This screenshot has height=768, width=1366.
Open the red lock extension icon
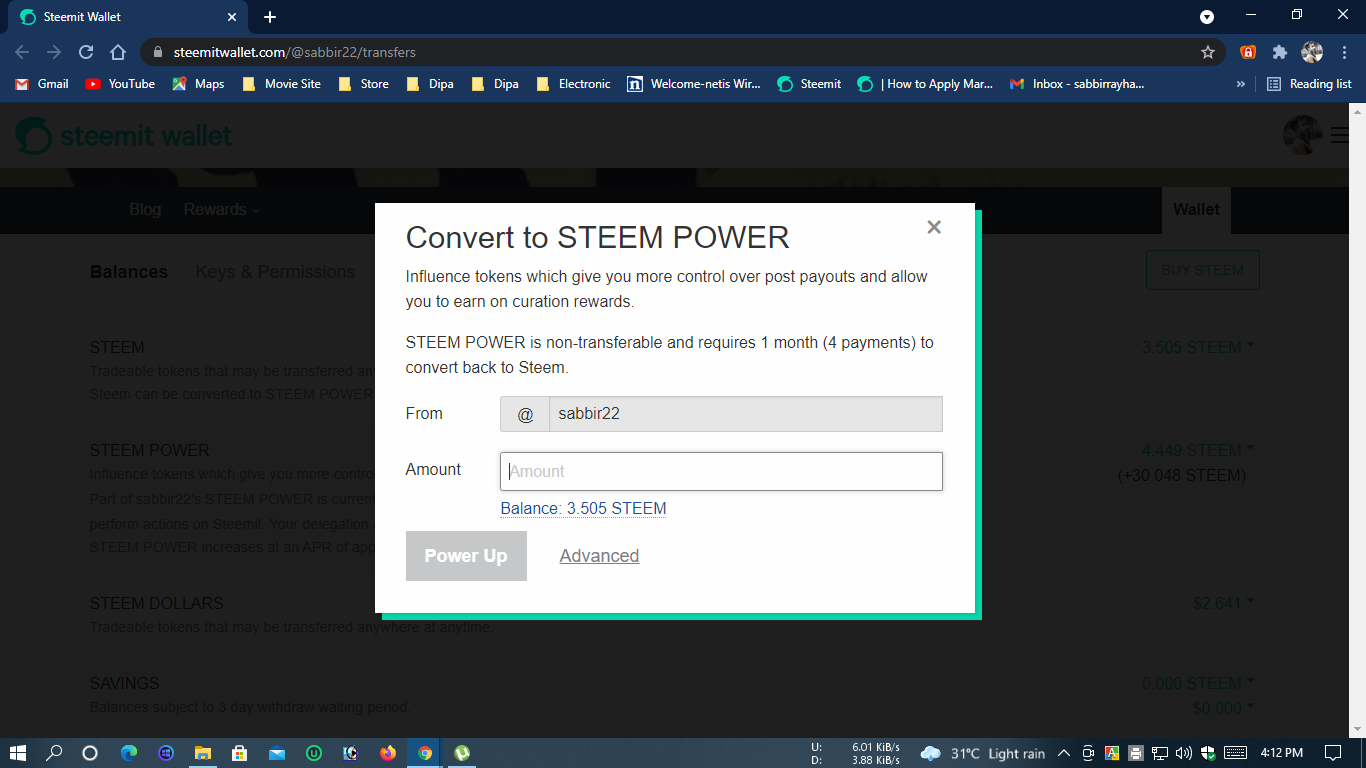click(x=1248, y=52)
